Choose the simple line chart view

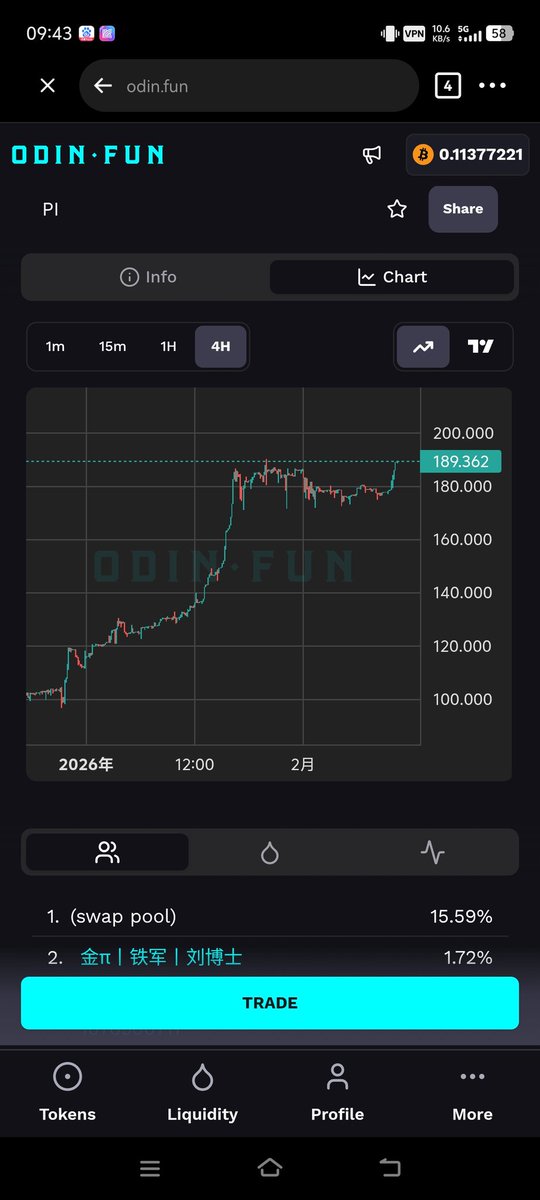(423, 347)
